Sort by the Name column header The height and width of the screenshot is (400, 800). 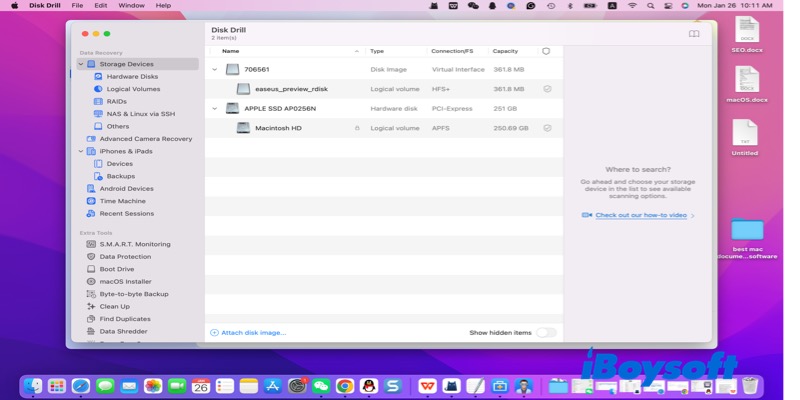[x=231, y=51]
